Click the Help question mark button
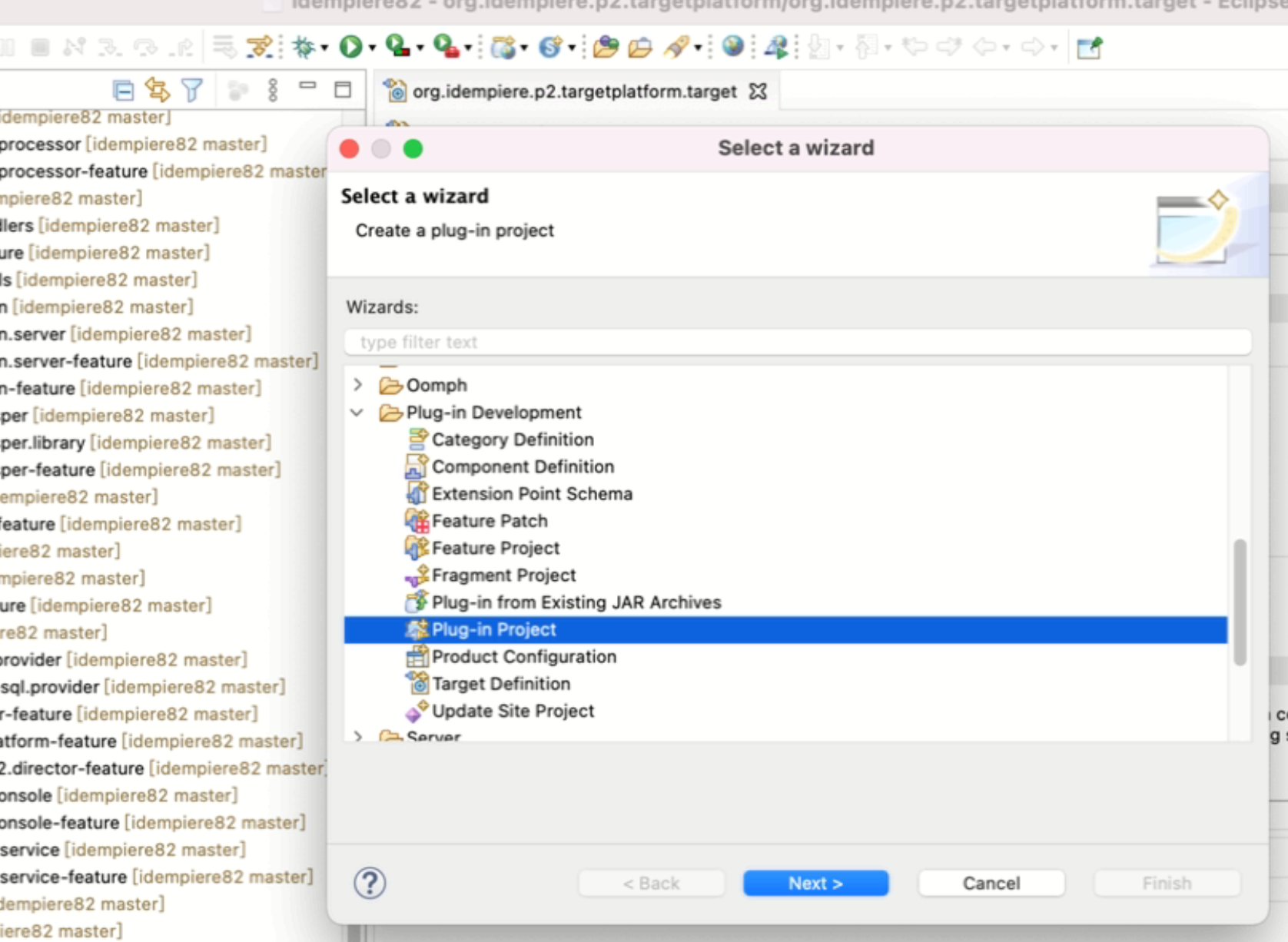Screen dimensions: 1288x942 pyautogui.click(x=370, y=883)
